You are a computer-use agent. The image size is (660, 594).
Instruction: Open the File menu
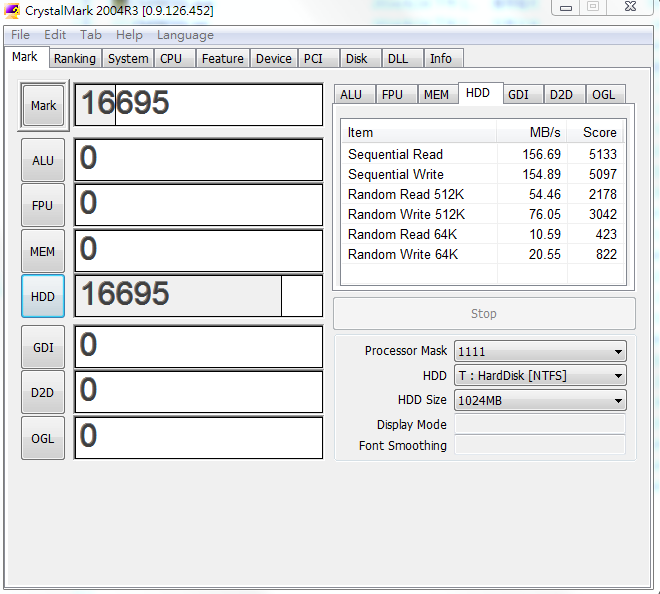[x=20, y=35]
